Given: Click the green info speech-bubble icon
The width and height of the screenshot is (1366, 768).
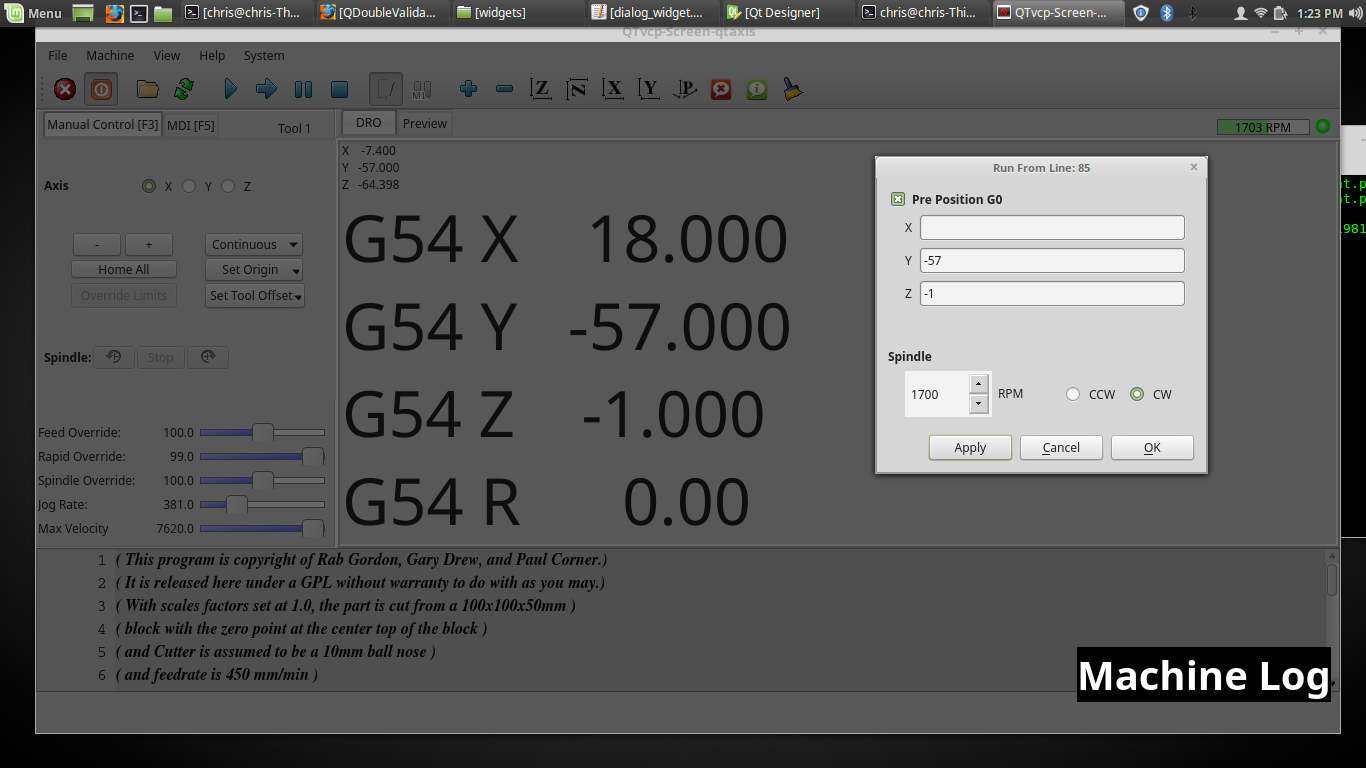Looking at the screenshot, I should (757, 89).
